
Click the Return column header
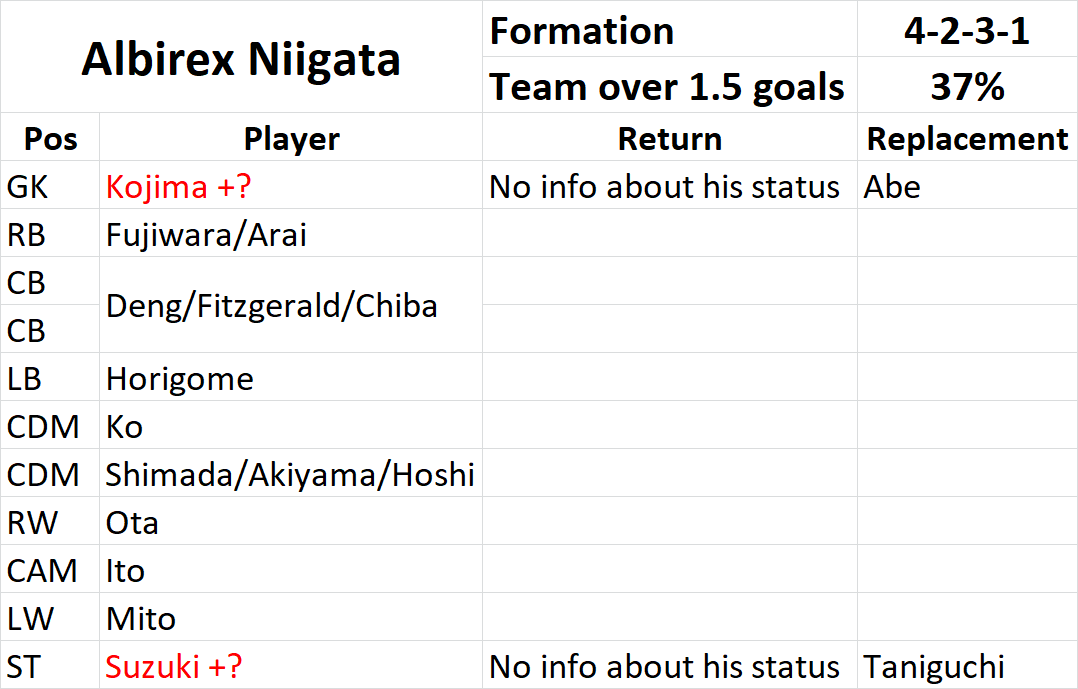[670, 138]
